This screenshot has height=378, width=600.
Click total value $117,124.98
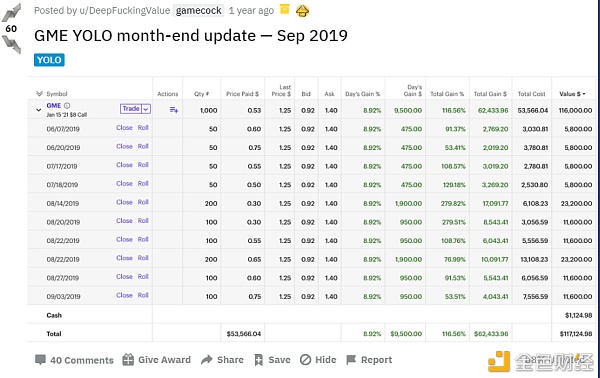coord(576,334)
